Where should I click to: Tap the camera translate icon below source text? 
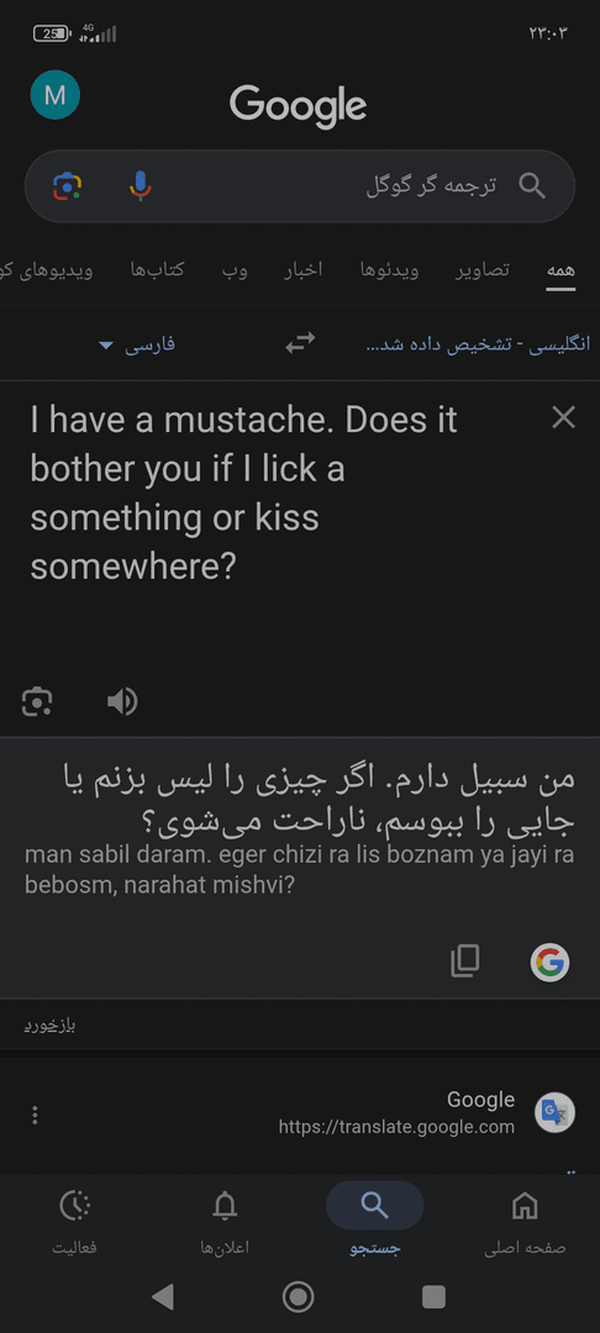(37, 702)
